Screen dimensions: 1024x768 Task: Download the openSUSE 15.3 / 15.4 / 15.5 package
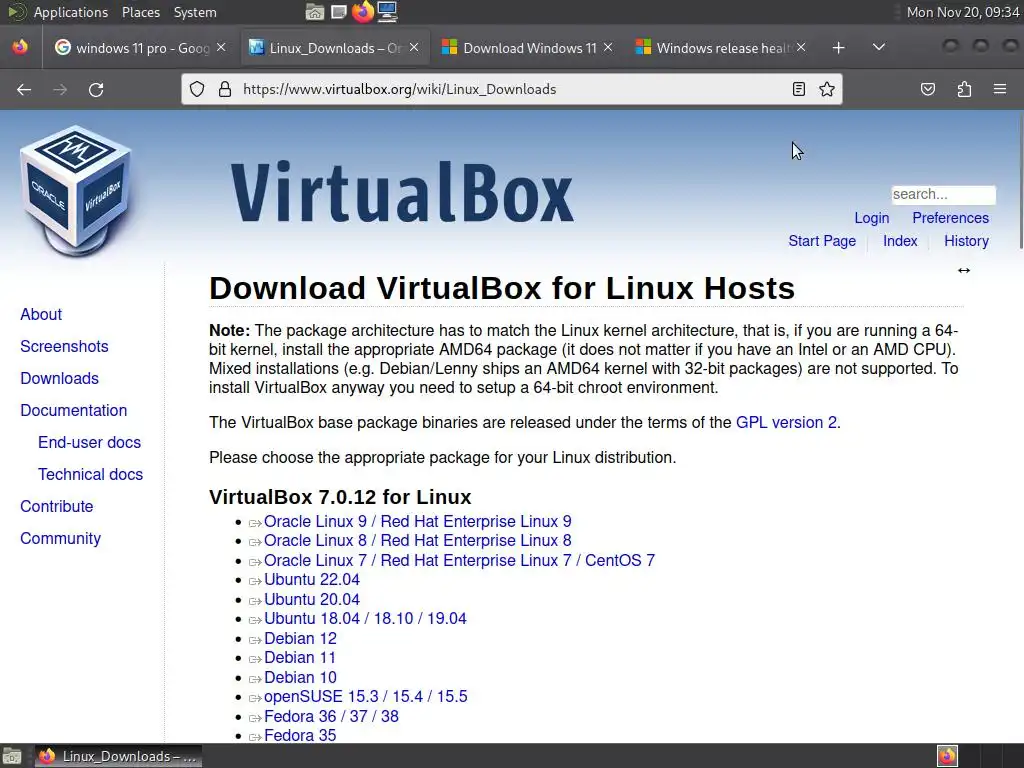[366, 697]
